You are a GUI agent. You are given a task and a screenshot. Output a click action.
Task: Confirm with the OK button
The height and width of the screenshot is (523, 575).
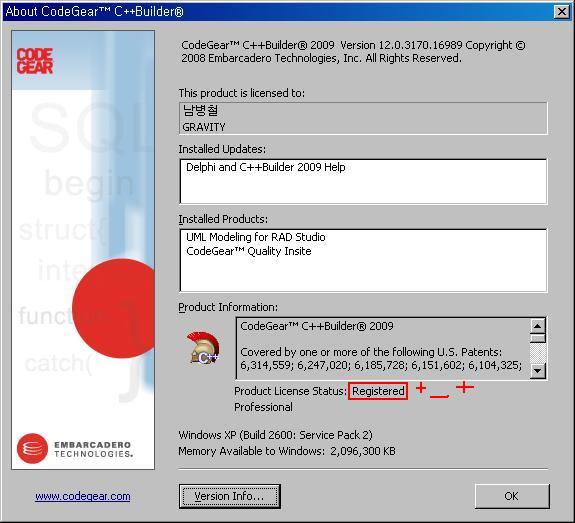tap(512, 496)
